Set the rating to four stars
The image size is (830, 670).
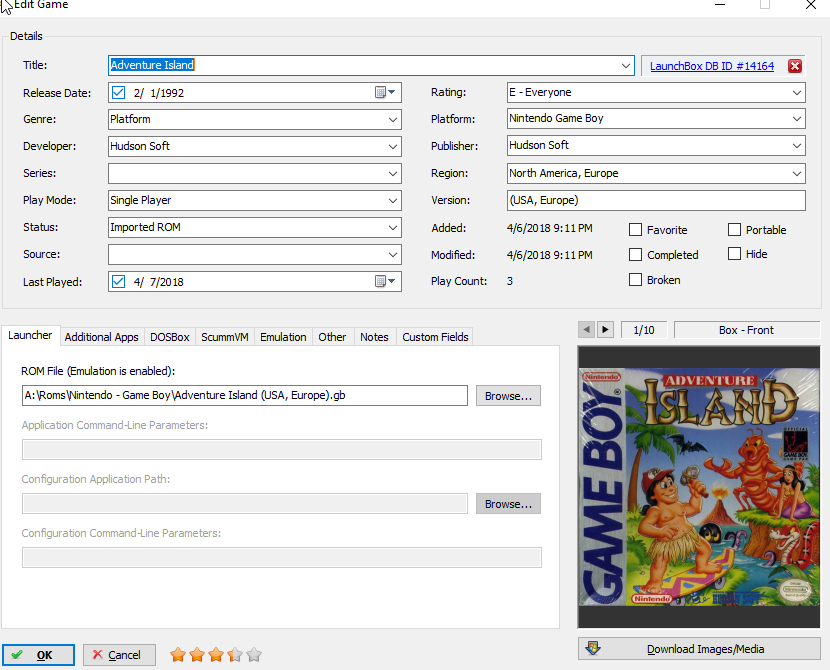(235, 655)
